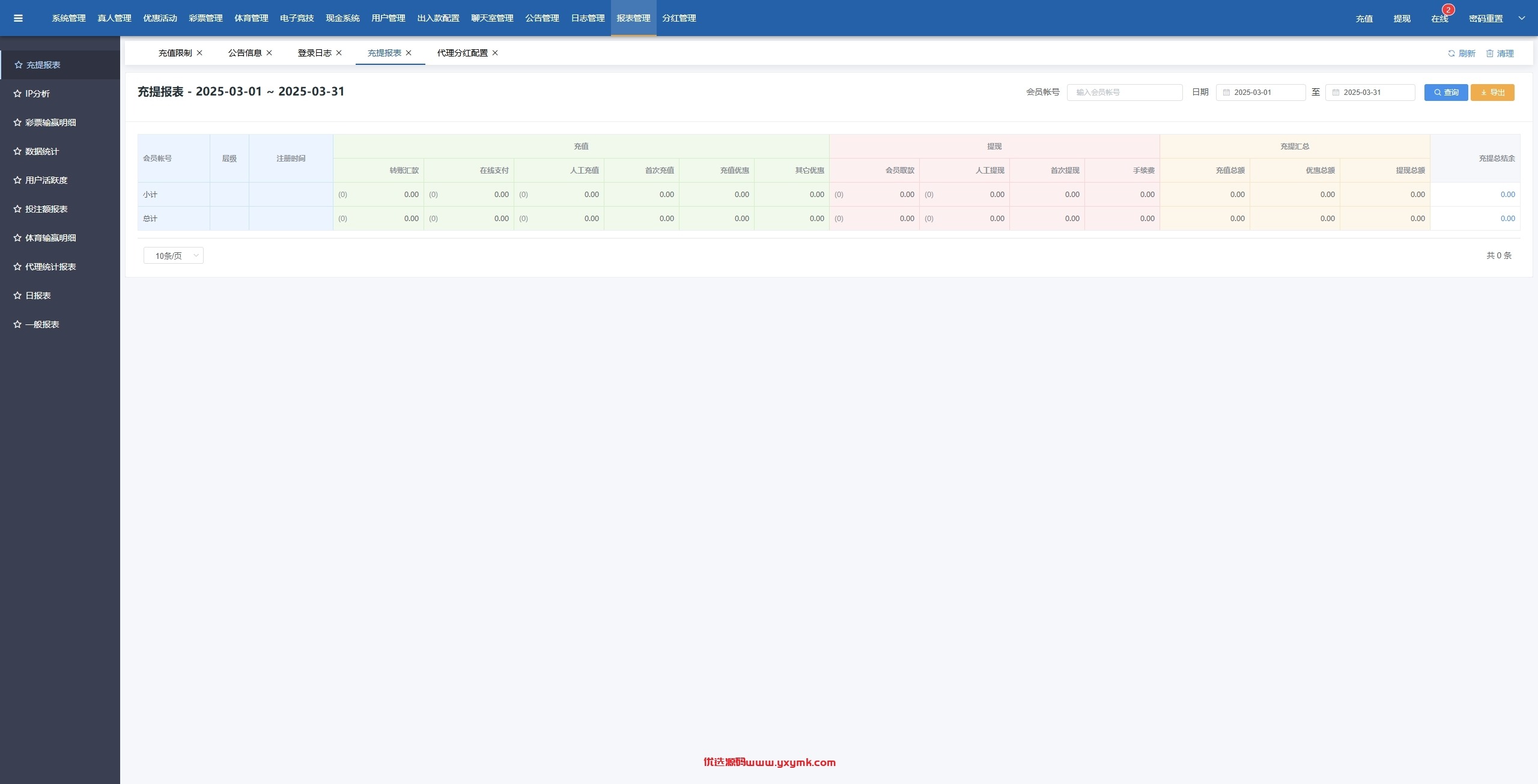Close the 公告信息 tab

[269, 53]
